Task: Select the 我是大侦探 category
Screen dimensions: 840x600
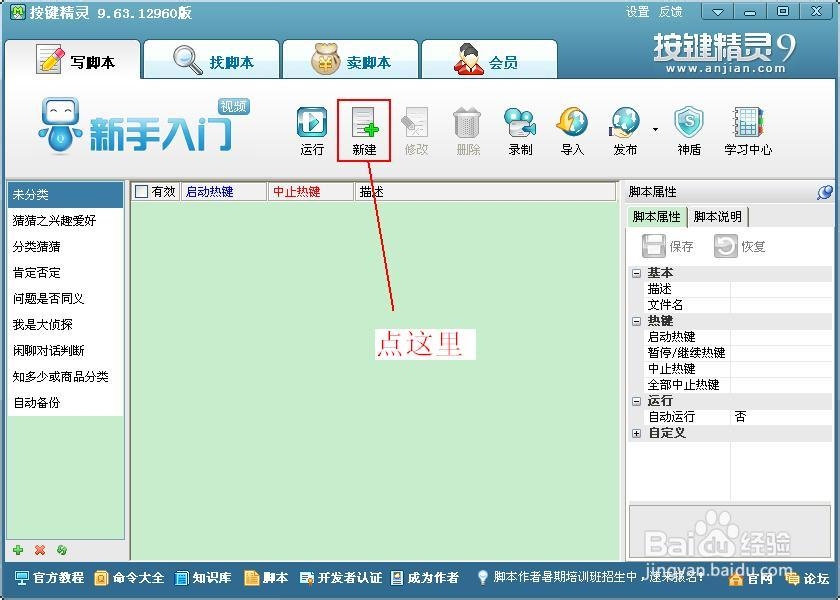Action: pyautogui.click(x=65, y=325)
